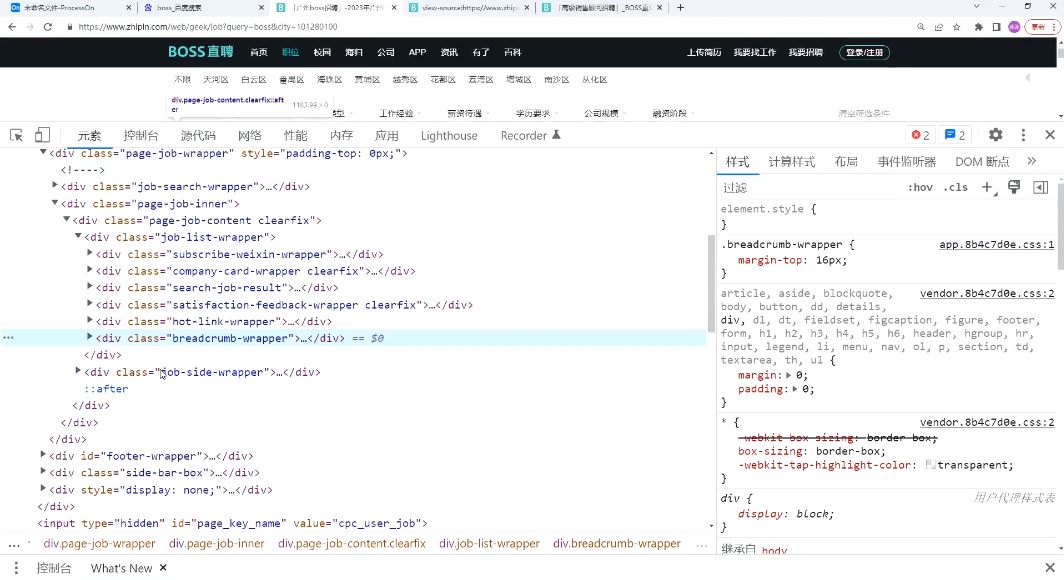Screen dimensions: 1064x580
Task: Open the browser extensions puzzle icon
Action: (979, 27)
